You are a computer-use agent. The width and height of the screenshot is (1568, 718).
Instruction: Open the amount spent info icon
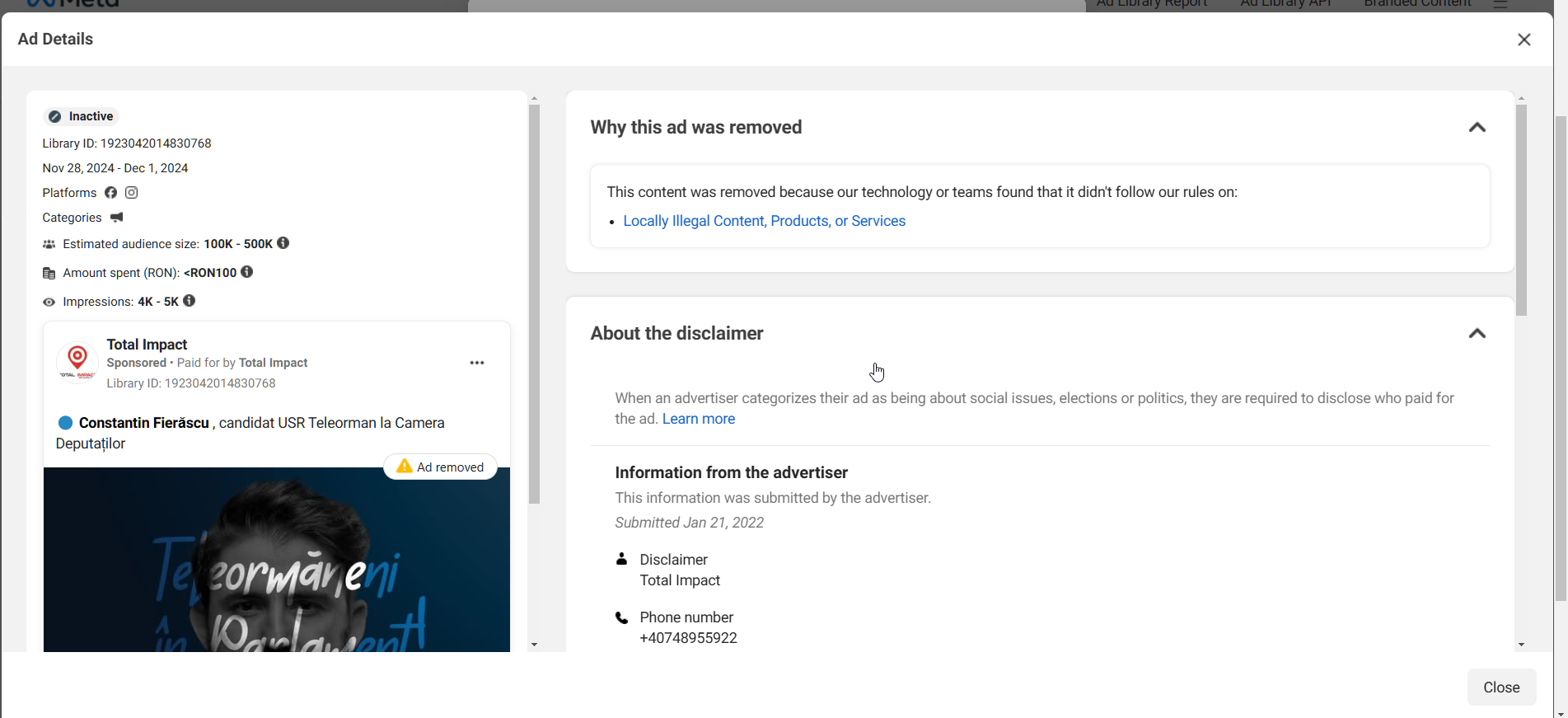(x=247, y=272)
